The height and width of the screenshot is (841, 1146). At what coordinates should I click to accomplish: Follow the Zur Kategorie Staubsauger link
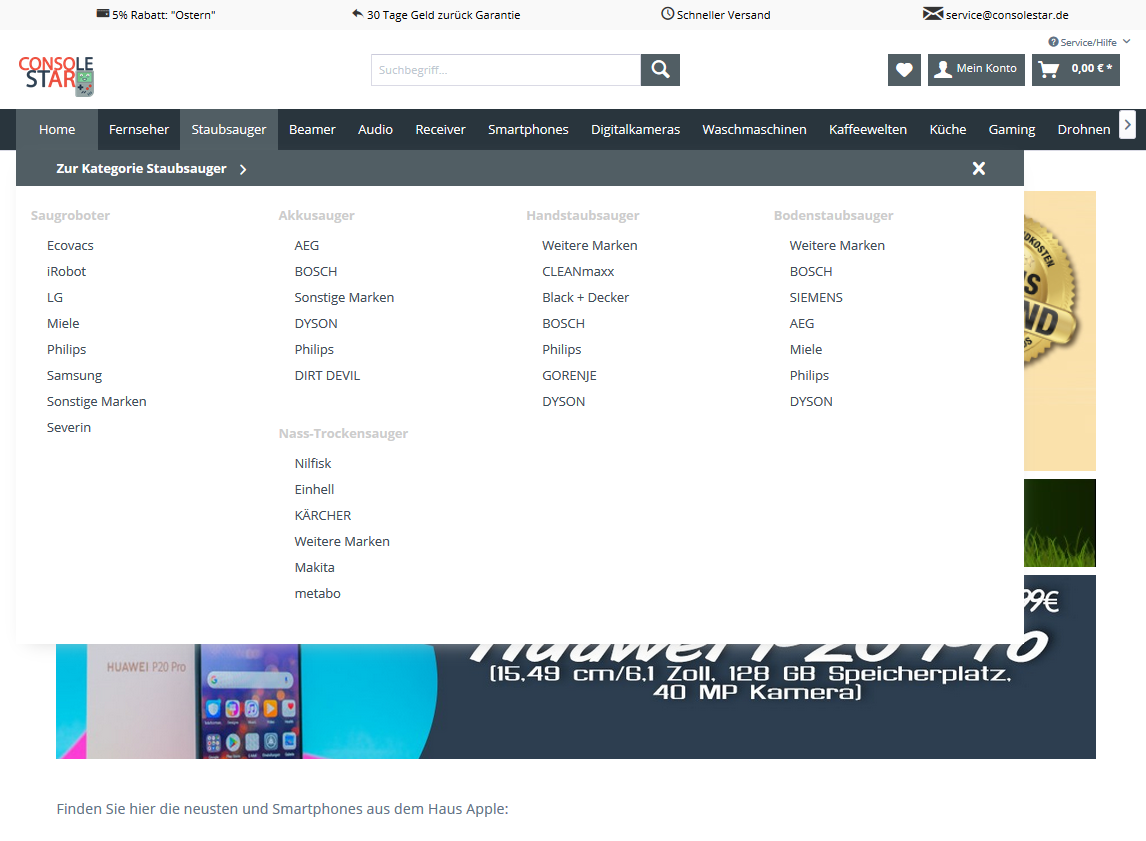pos(151,169)
